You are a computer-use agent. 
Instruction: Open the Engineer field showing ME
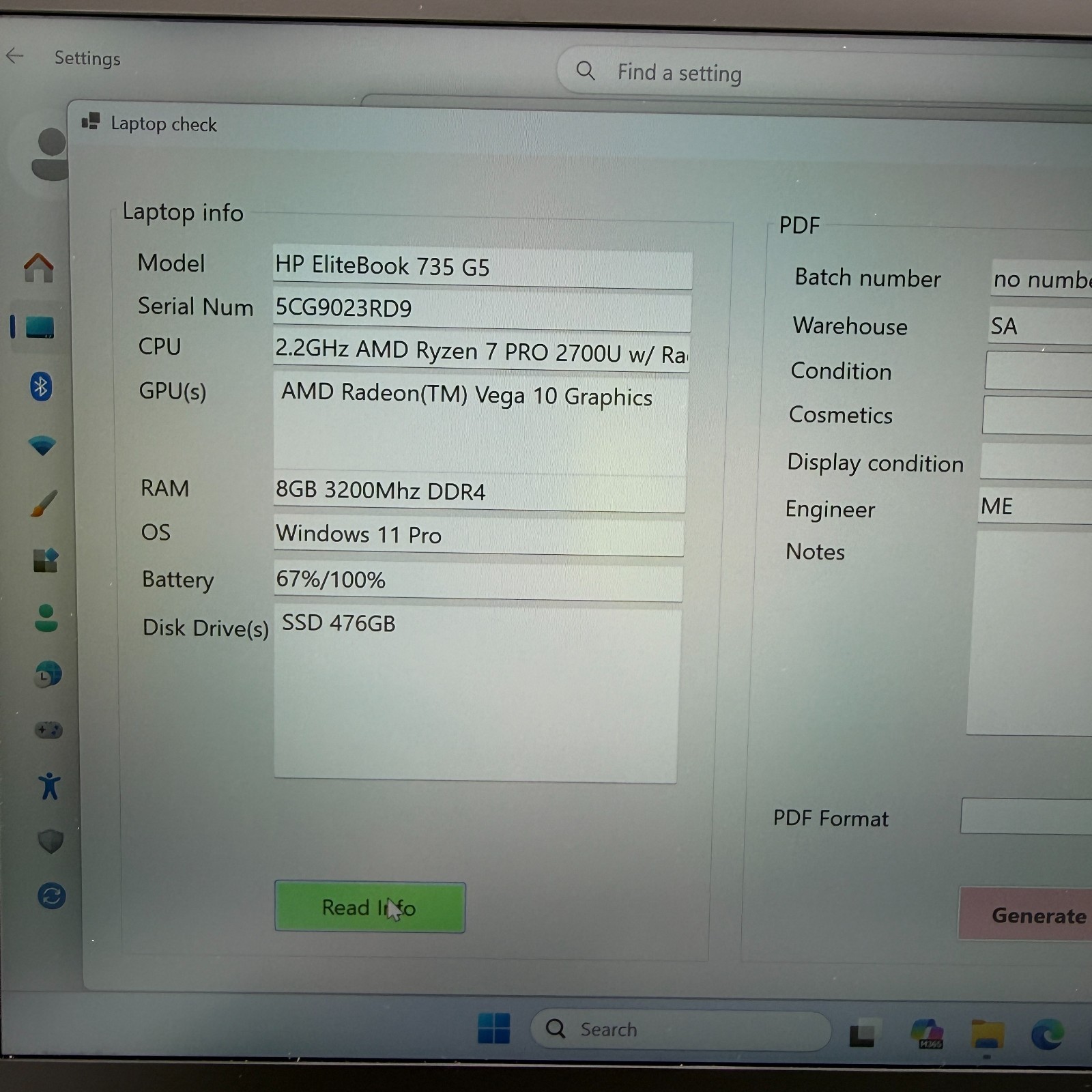pos(1035,506)
